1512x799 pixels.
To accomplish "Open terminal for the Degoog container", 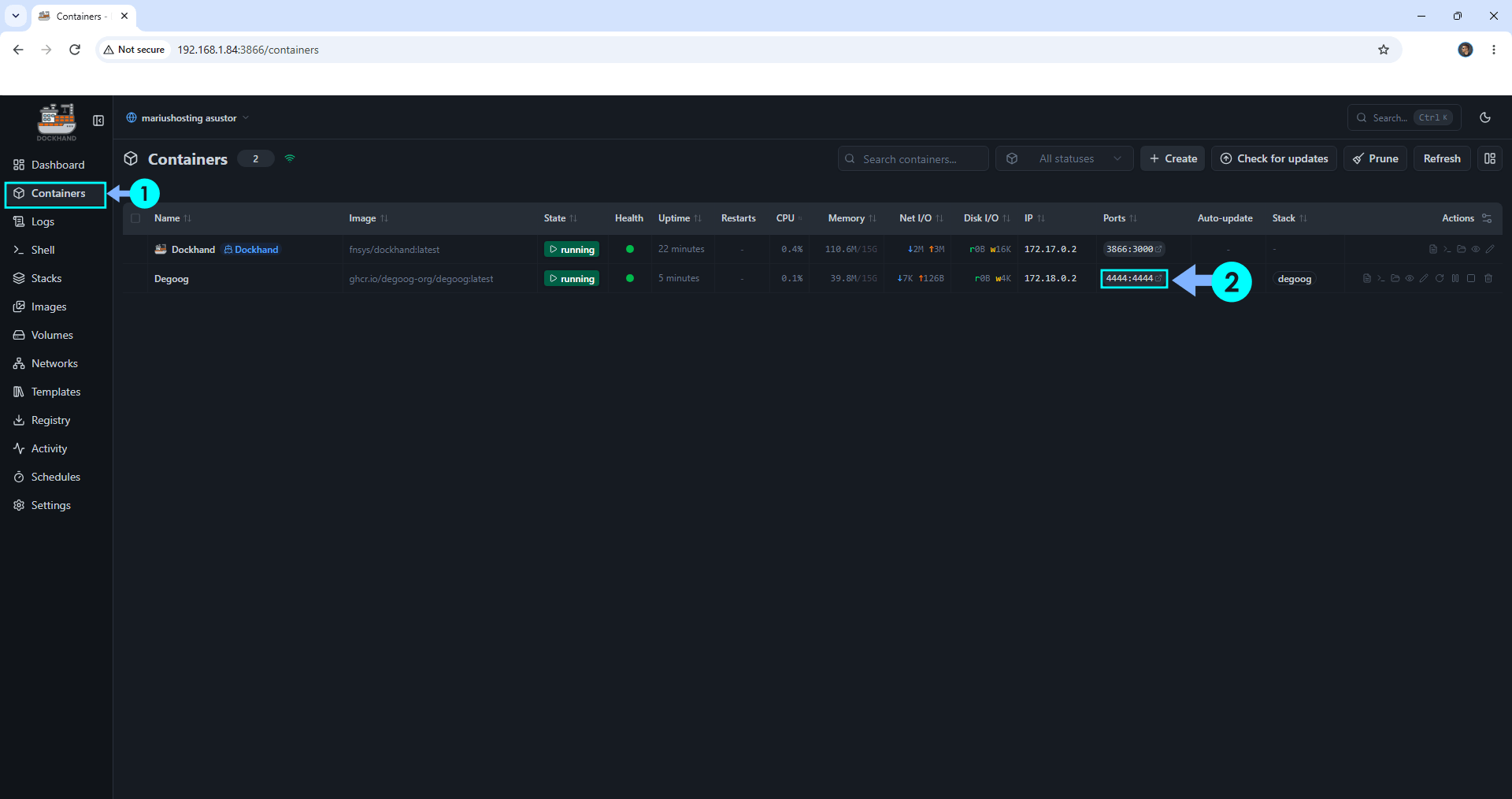I will pos(1381,278).
